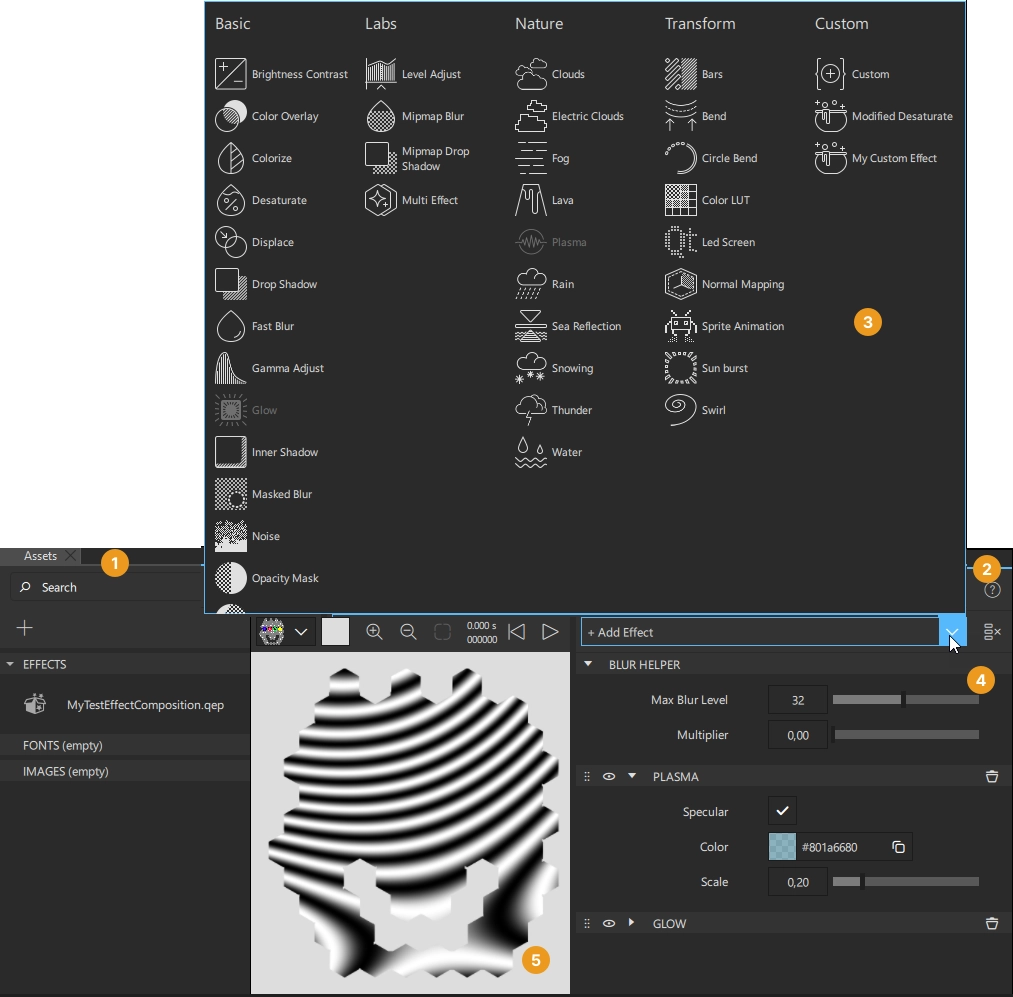Collapse the BLUR HELPER section
Screen dimensions: 1013x997
pyautogui.click(x=588, y=664)
